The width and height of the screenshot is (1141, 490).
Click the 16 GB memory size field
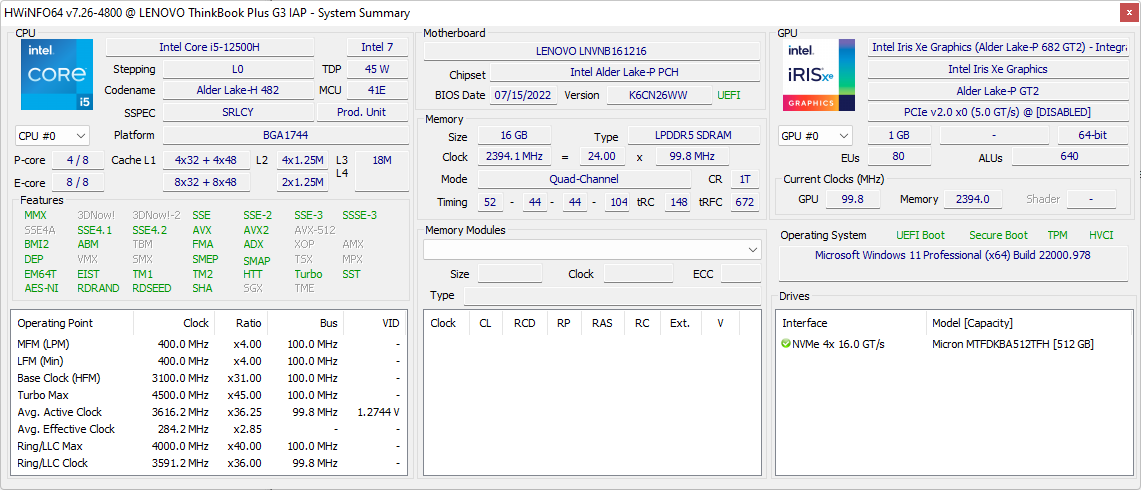[514, 135]
